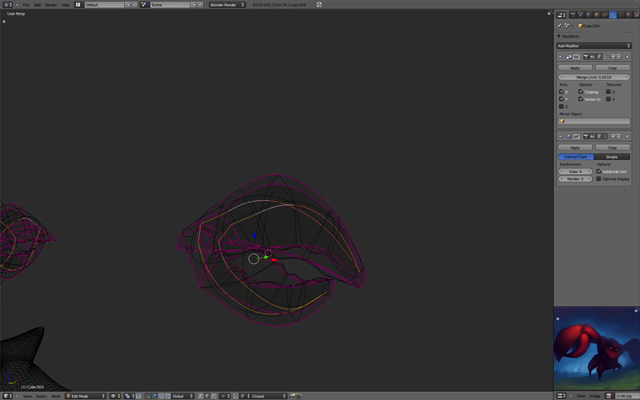Screen dimensions: 640x400
Task: Select the Simple subdivision type
Action: pos(613,157)
